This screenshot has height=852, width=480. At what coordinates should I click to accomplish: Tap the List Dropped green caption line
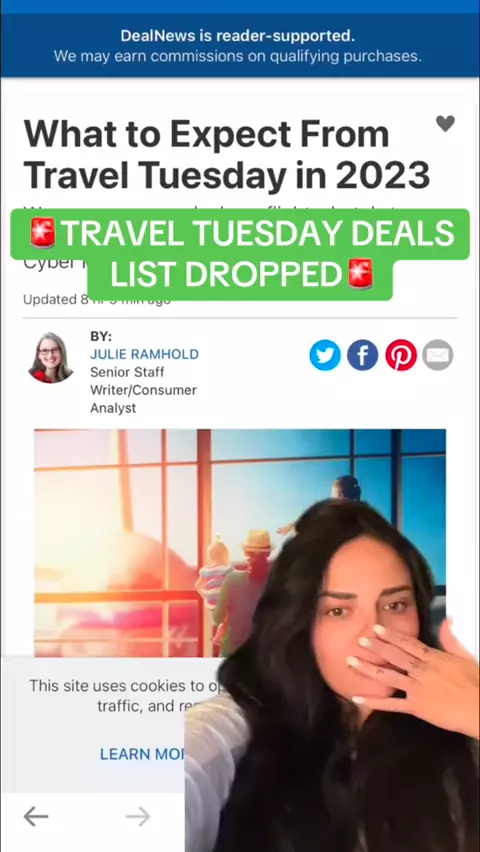tap(240, 275)
